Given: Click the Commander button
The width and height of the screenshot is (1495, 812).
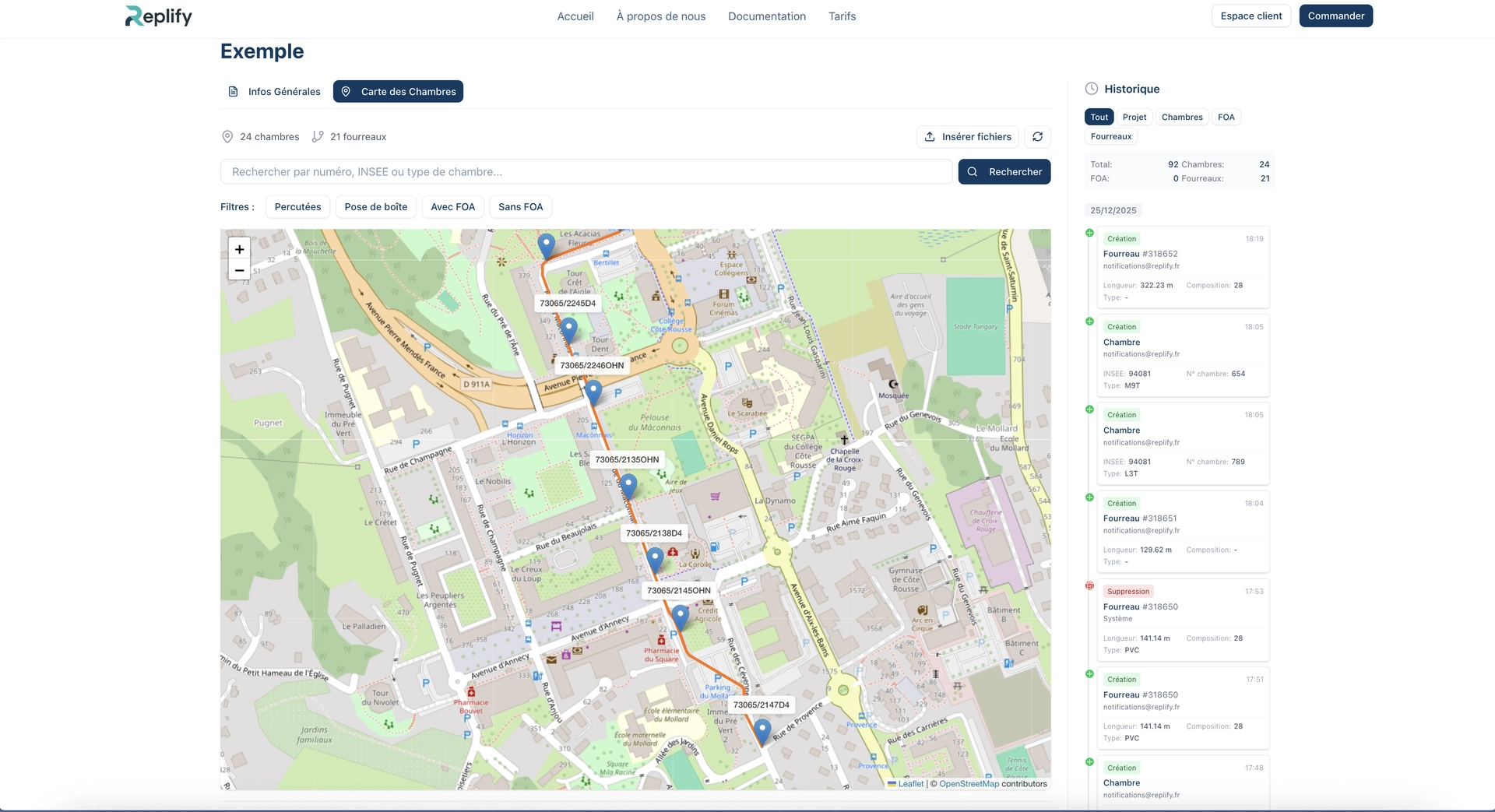Looking at the screenshot, I should click(1335, 16).
